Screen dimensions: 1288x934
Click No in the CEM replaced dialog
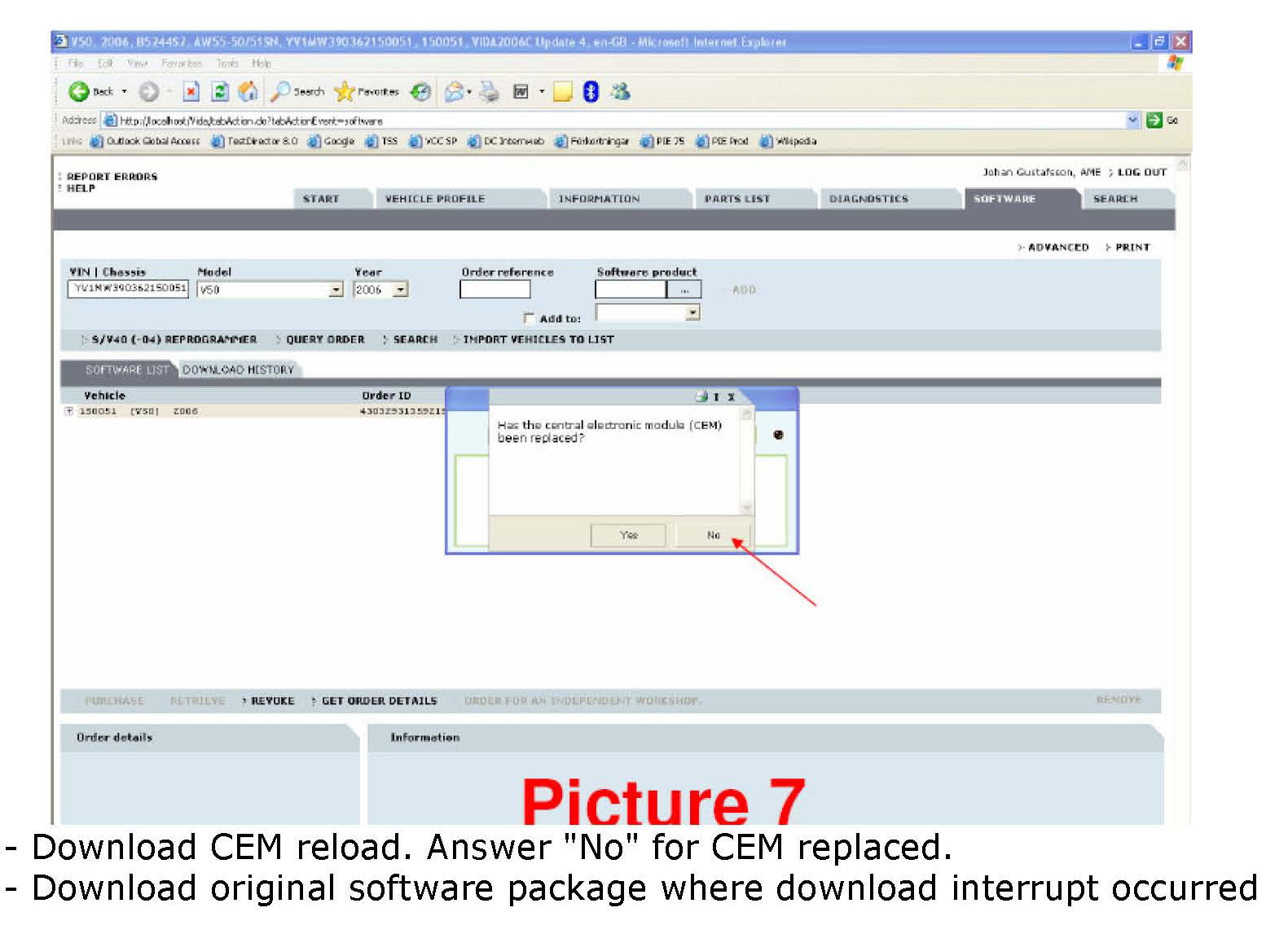click(x=713, y=535)
